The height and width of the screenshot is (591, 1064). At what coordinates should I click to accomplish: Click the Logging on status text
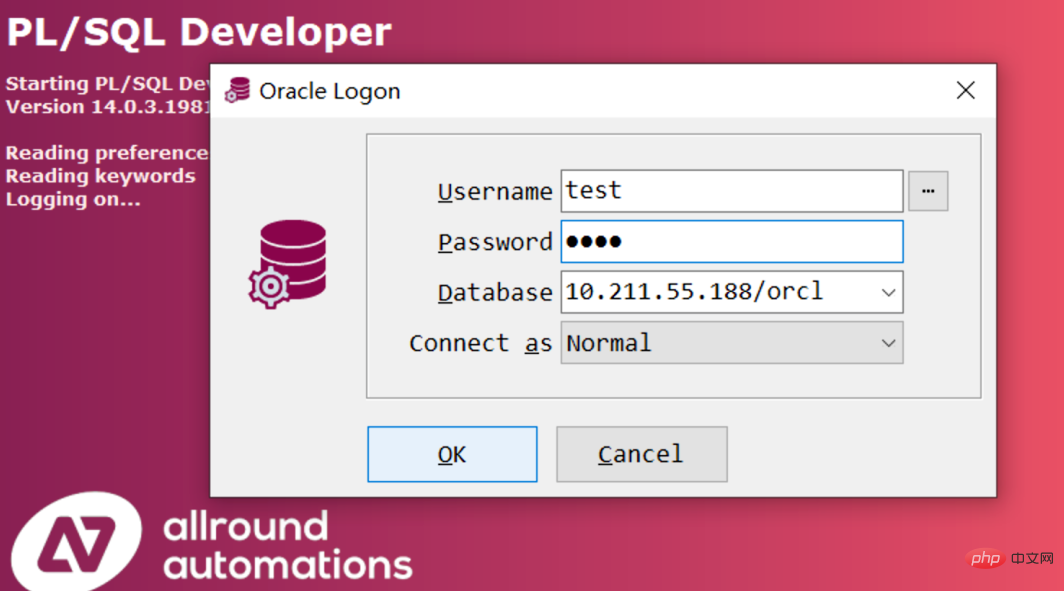pyautogui.click(x=73, y=199)
